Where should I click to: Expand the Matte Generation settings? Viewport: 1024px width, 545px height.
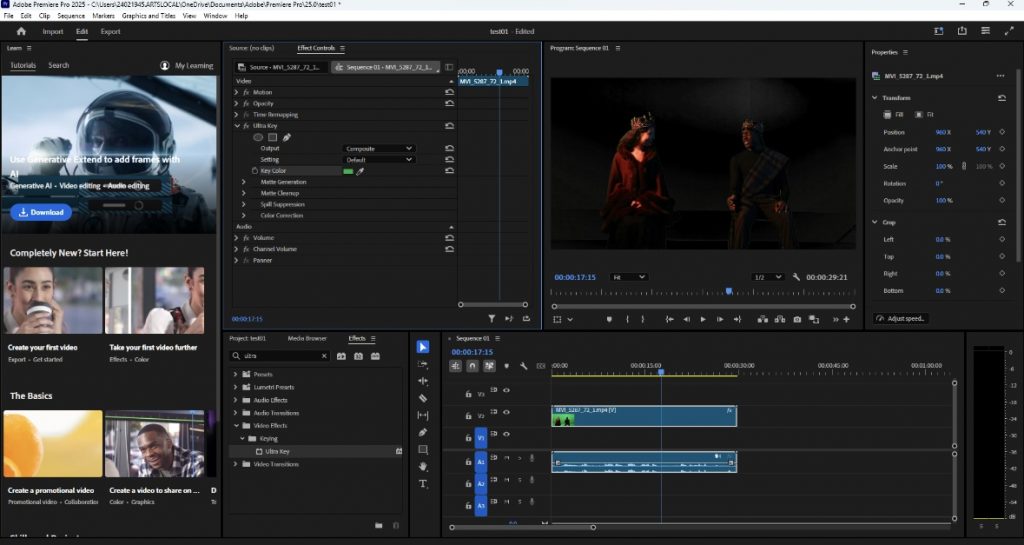(x=243, y=182)
